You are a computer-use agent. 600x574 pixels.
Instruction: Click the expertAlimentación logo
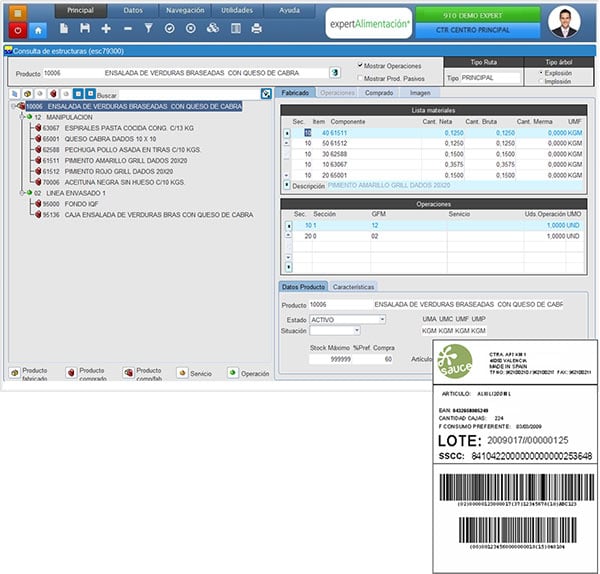click(369, 23)
